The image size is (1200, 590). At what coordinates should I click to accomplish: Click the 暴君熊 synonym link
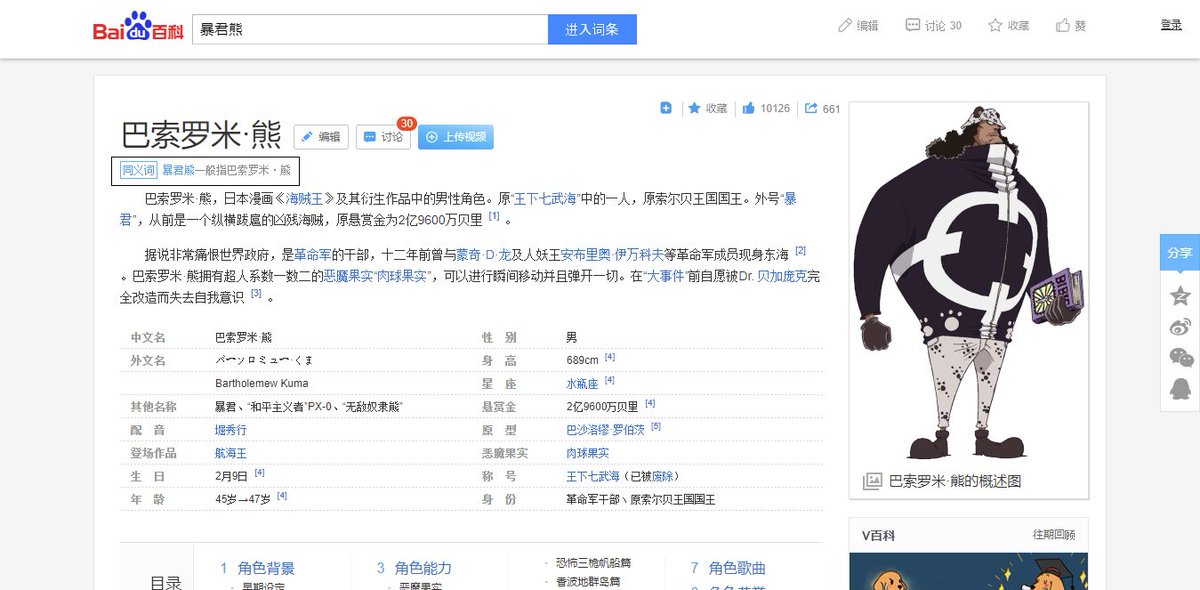pyautogui.click(x=178, y=170)
